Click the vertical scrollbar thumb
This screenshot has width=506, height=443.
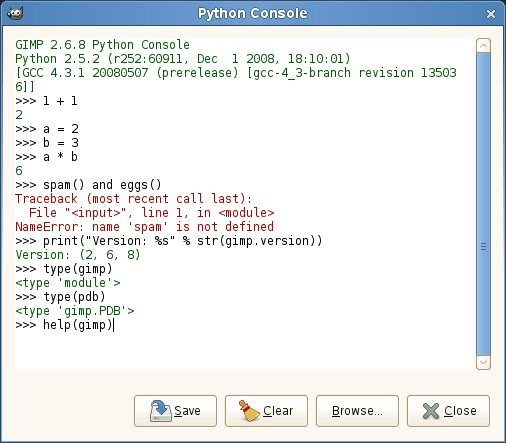pyautogui.click(x=483, y=204)
